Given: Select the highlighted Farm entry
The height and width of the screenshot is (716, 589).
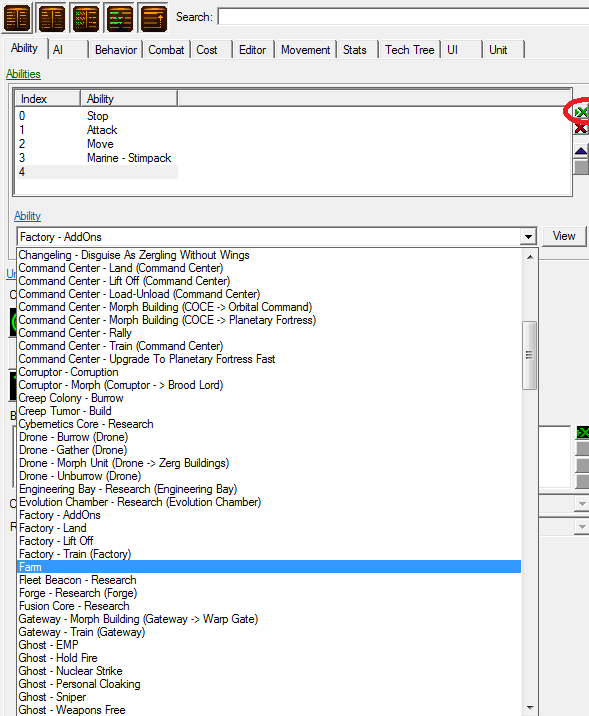Looking at the screenshot, I should (269, 567).
